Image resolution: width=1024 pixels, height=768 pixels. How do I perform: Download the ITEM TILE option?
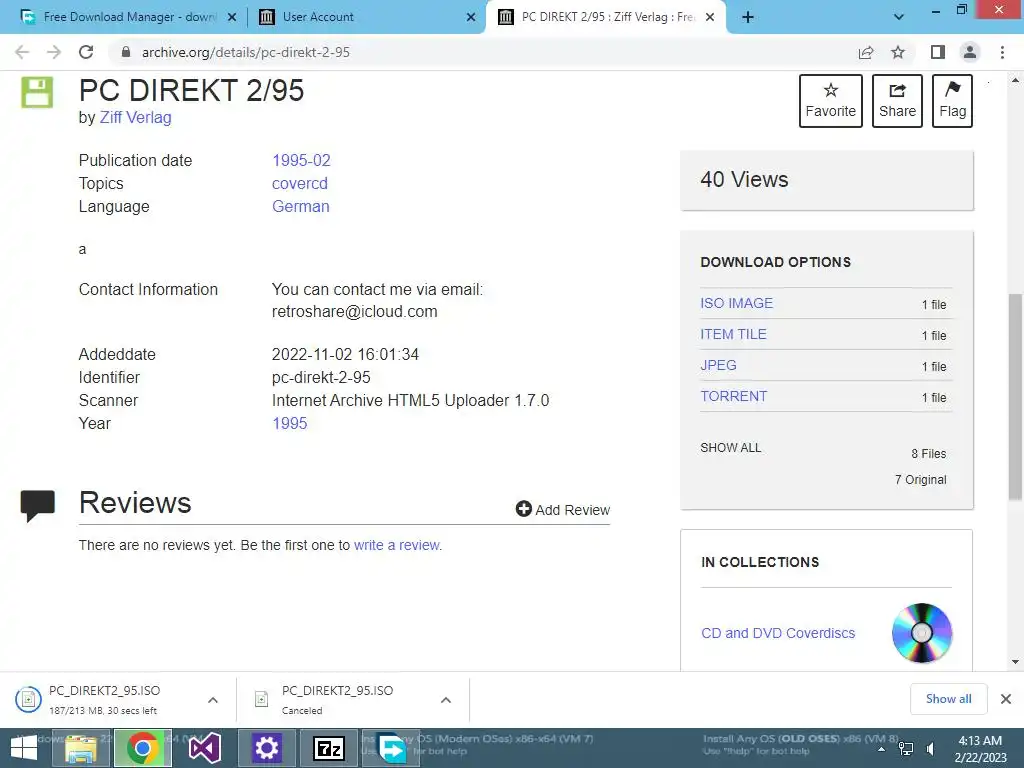[733, 334]
